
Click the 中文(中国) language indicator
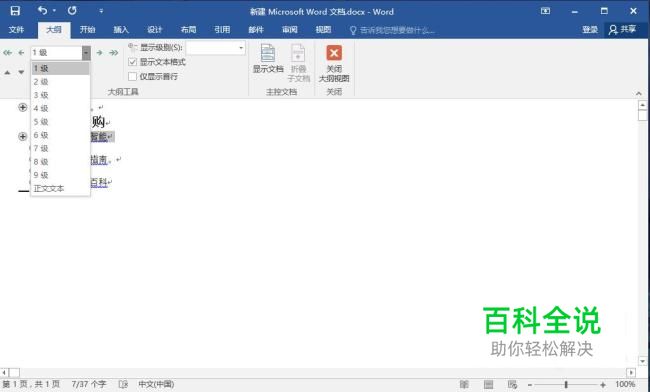click(156, 385)
